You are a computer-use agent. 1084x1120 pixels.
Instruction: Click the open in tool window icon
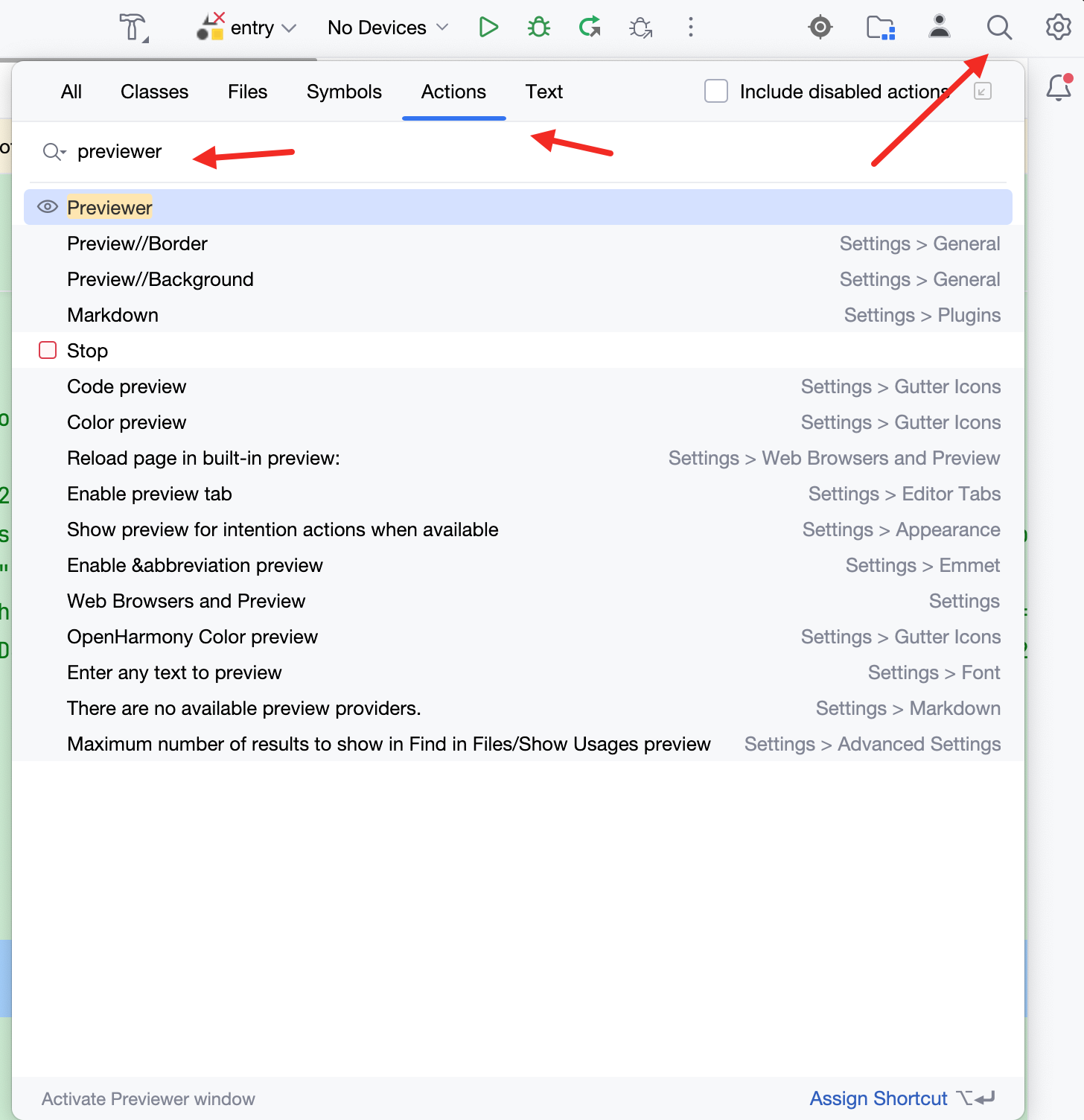pyautogui.click(x=983, y=92)
